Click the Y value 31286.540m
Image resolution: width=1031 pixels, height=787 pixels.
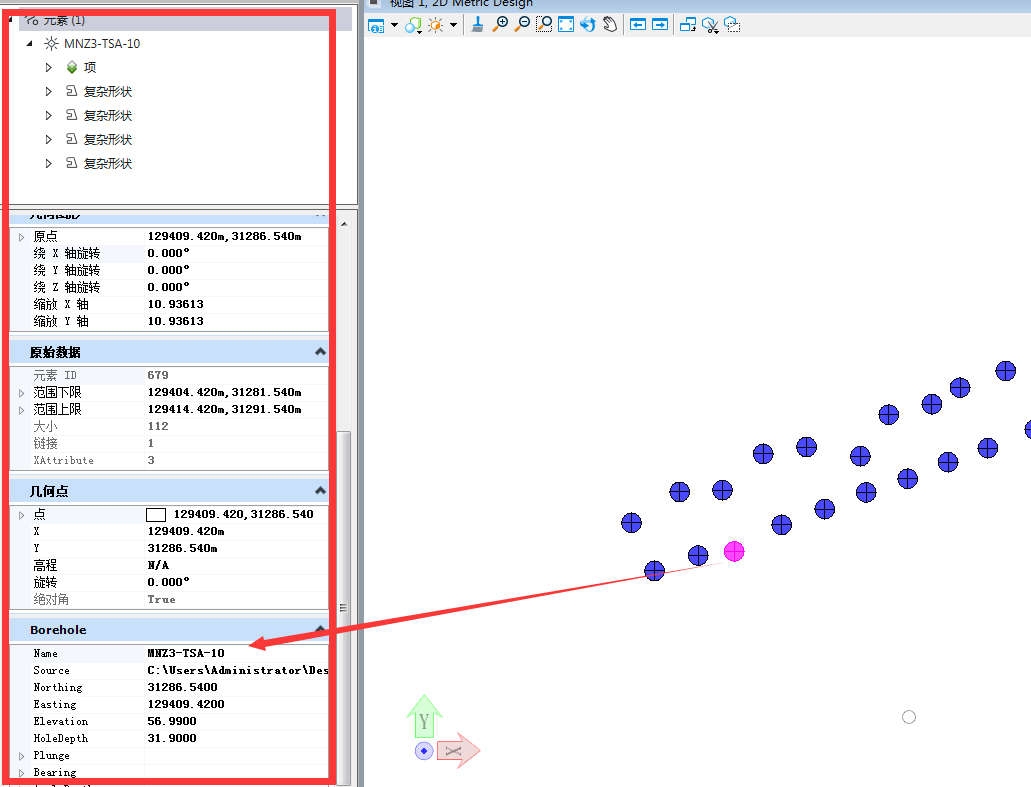click(x=182, y=549)
